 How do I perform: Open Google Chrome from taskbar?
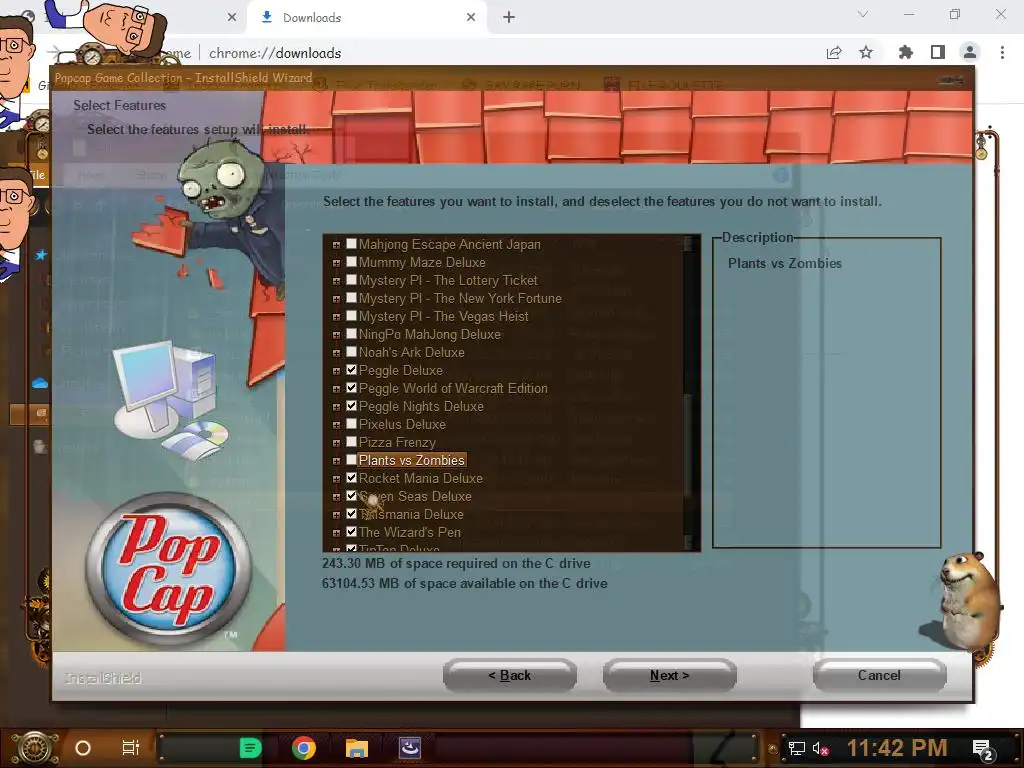(x=304, y=748)
